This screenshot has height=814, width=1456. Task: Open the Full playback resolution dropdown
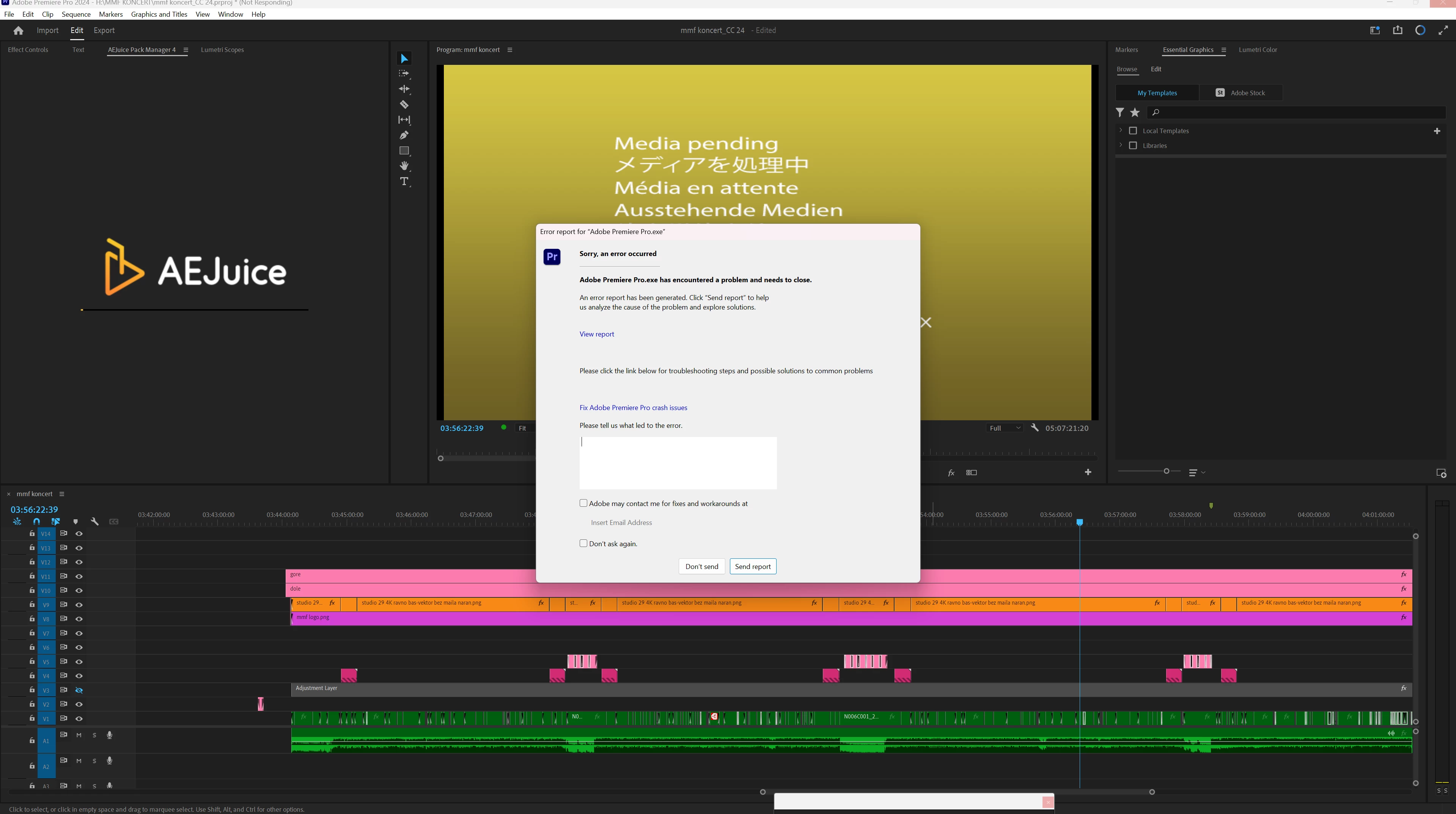click(x=1005, y=428)
